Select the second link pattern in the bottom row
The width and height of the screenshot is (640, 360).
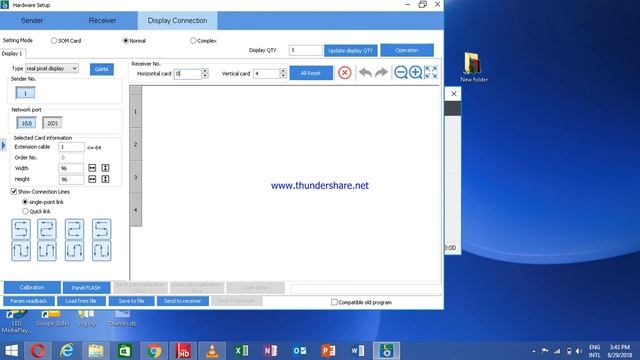pyautogui.click(x=47, y=251)
